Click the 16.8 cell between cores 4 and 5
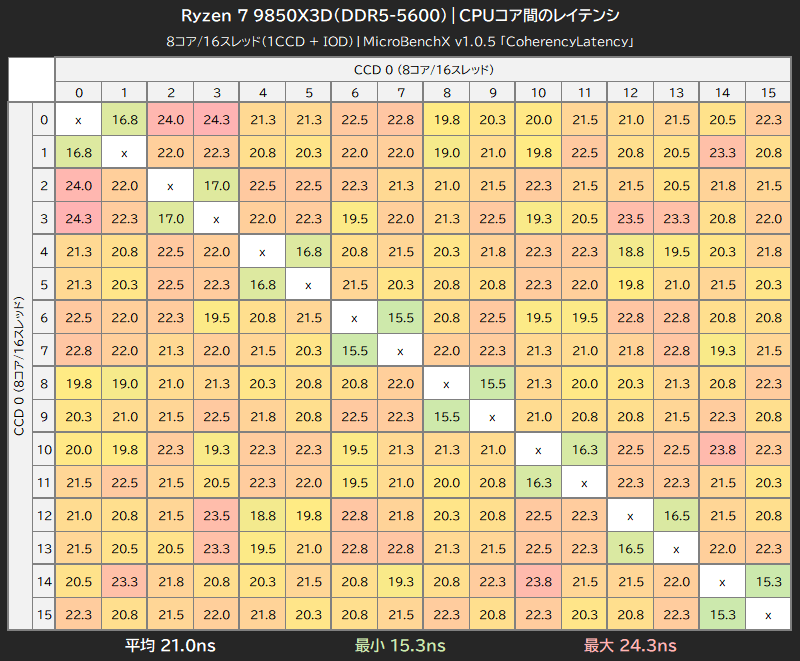800x661 pixels. 308,251
